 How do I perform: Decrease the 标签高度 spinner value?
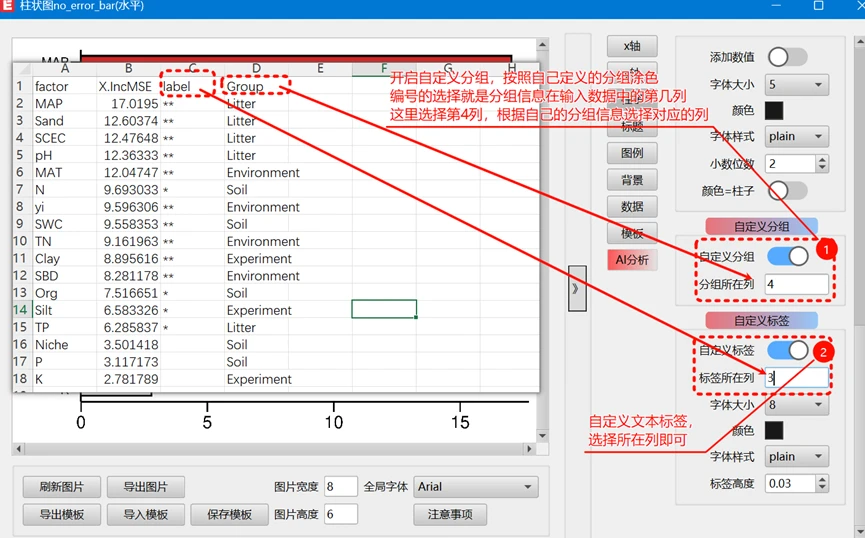(x=822, y=488)
